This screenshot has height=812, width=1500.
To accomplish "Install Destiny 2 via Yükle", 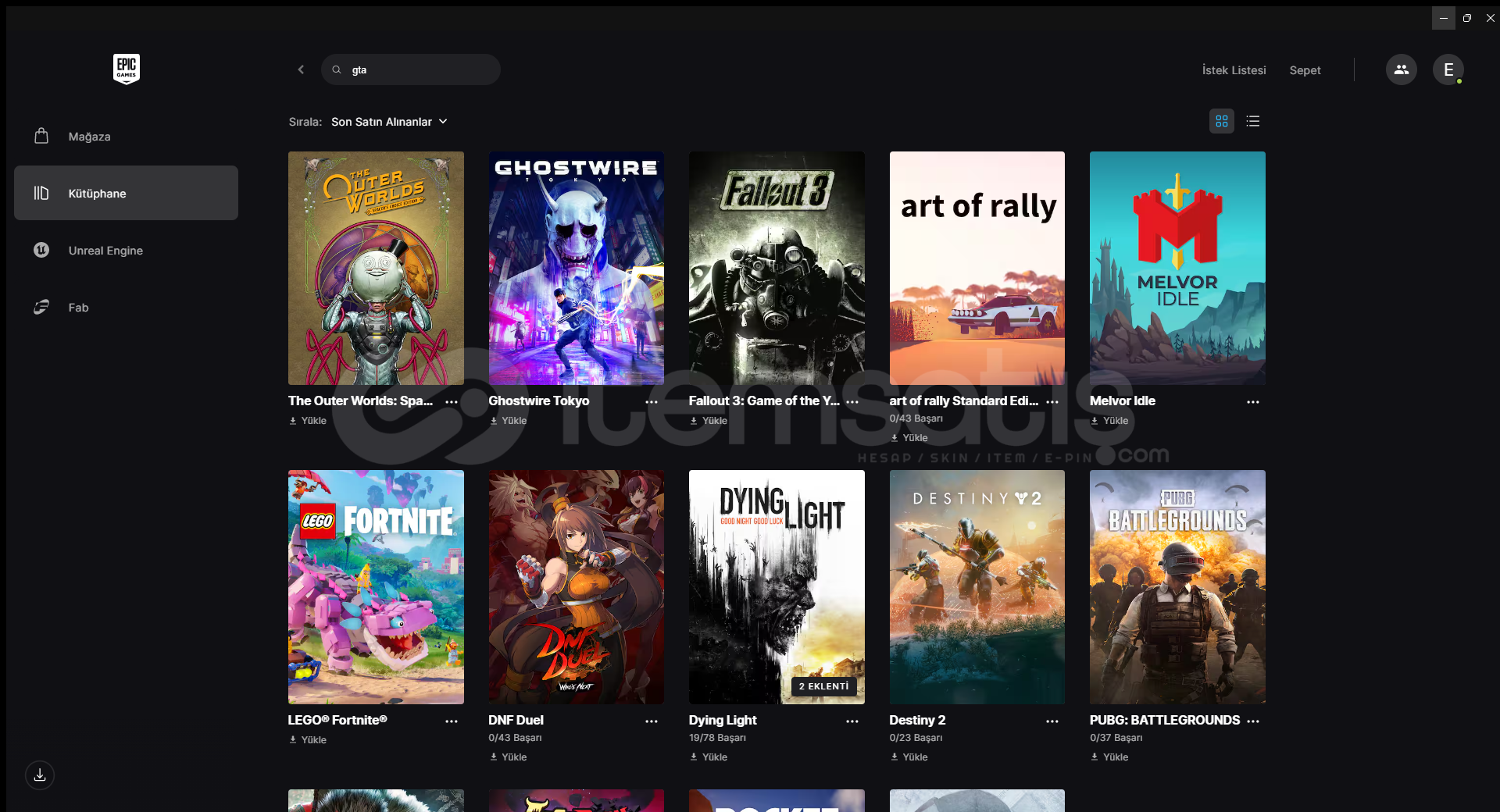I will click(909, 757).
